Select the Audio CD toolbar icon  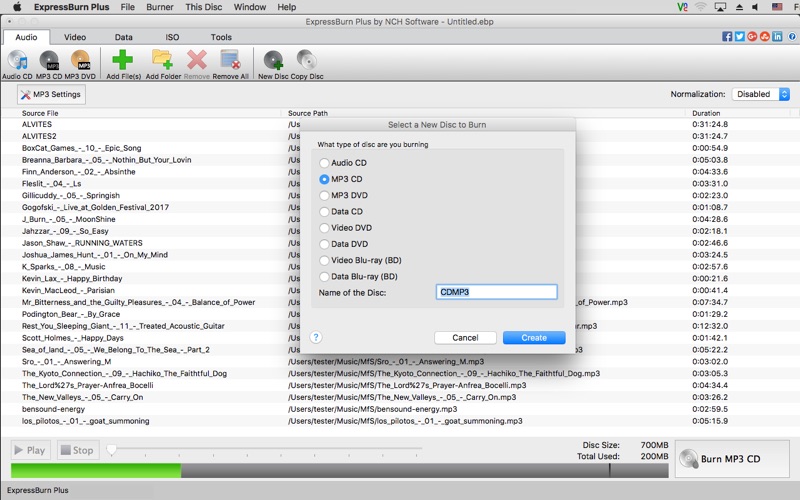point(17,65)
